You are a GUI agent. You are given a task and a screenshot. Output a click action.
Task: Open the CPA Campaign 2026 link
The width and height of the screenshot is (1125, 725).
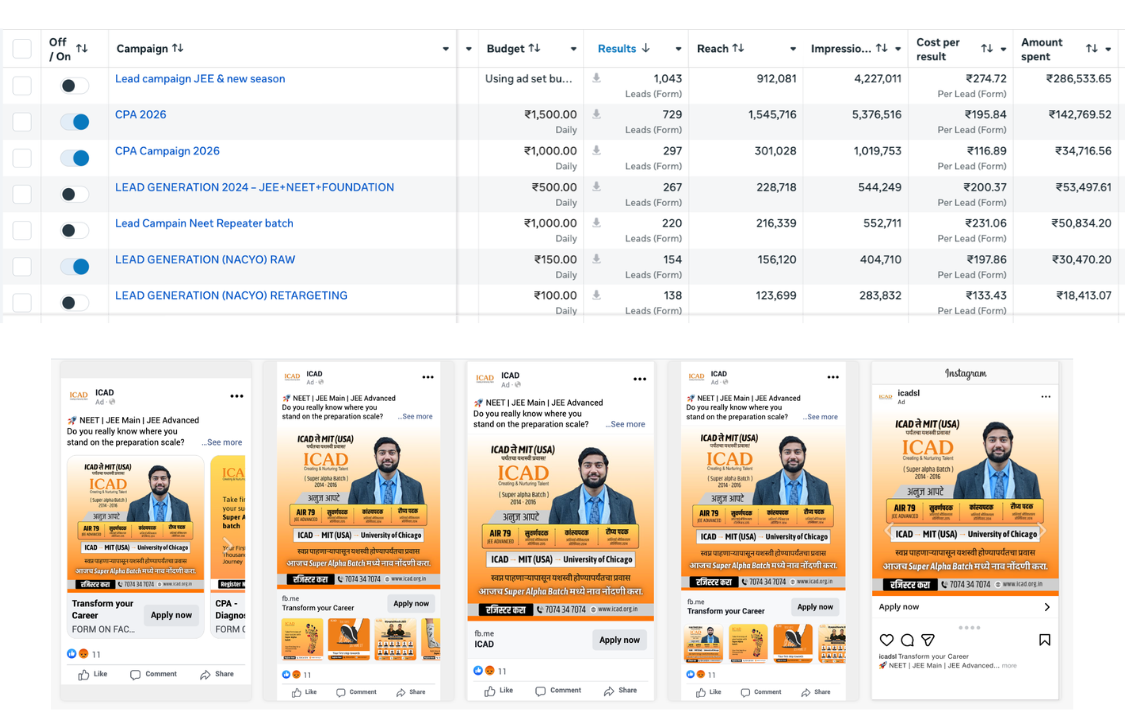click(x=167, y=151)
